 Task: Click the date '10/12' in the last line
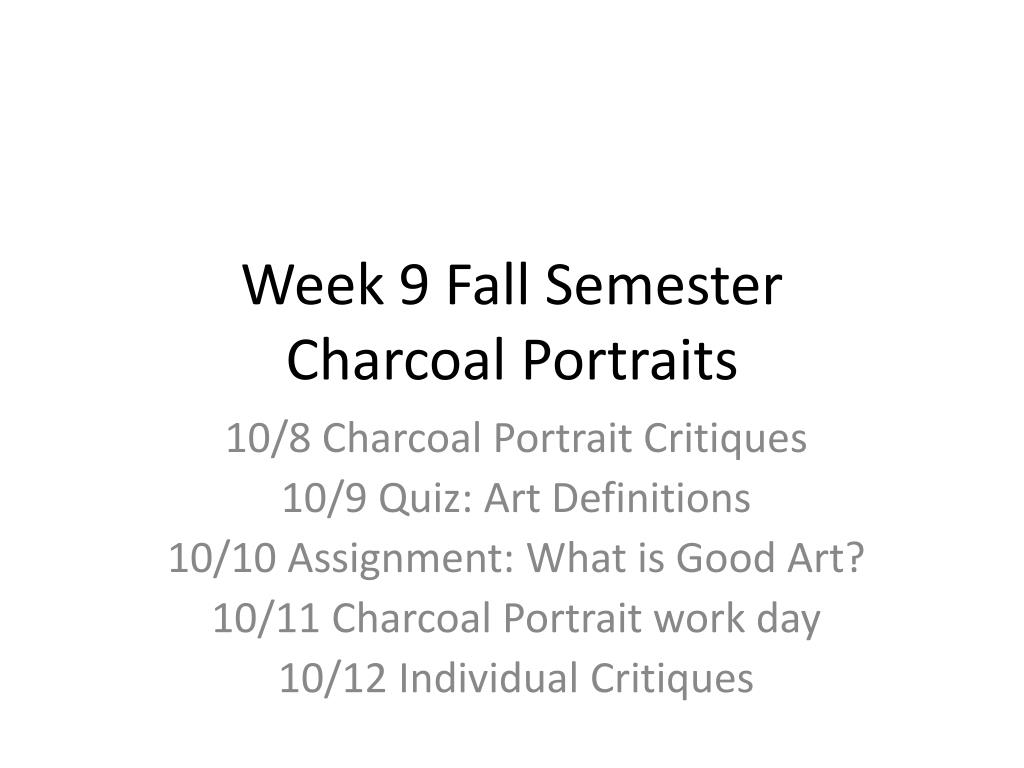click(332, 678)
